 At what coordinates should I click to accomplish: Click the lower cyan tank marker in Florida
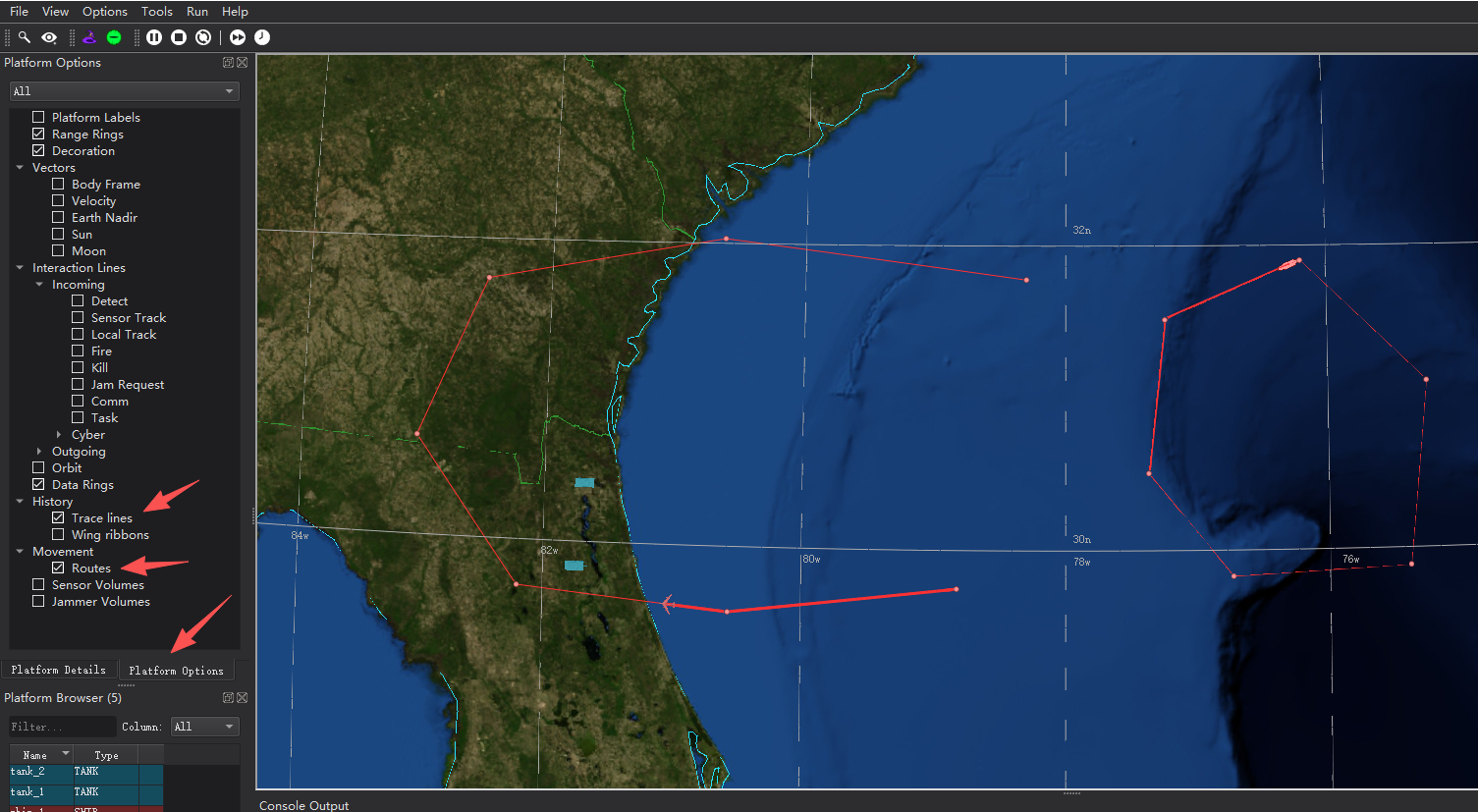(575, 566)
